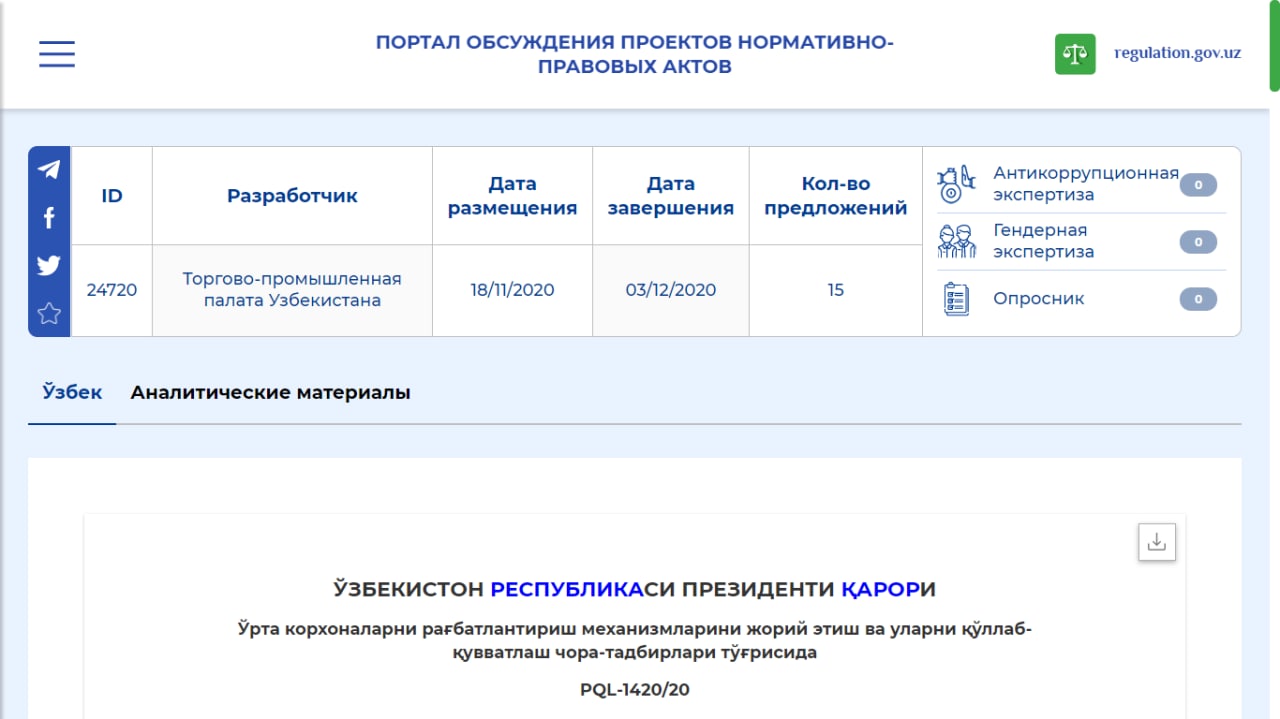Select the ID value 24720
This screenshot has width=1280, height=719.
point(112,290)
